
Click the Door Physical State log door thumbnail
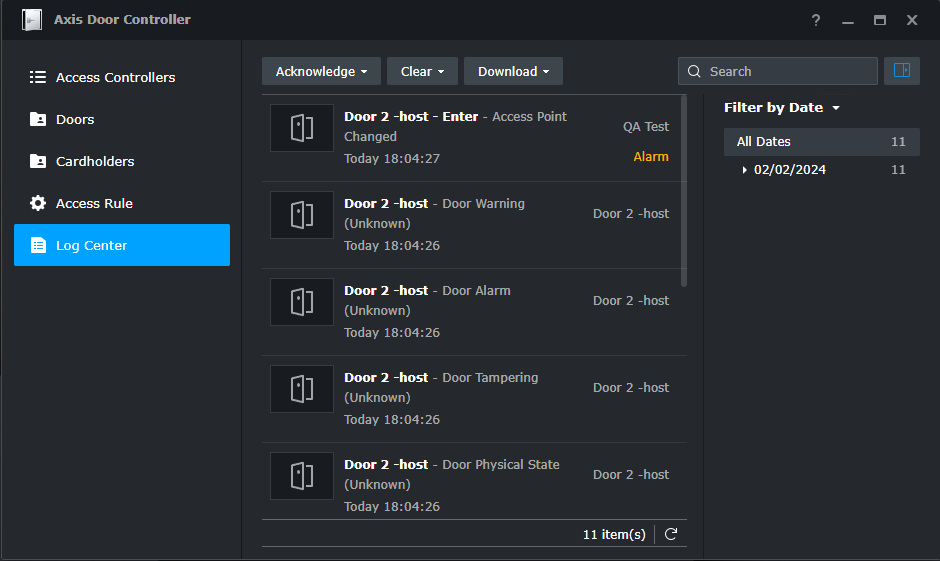(302, 476)
